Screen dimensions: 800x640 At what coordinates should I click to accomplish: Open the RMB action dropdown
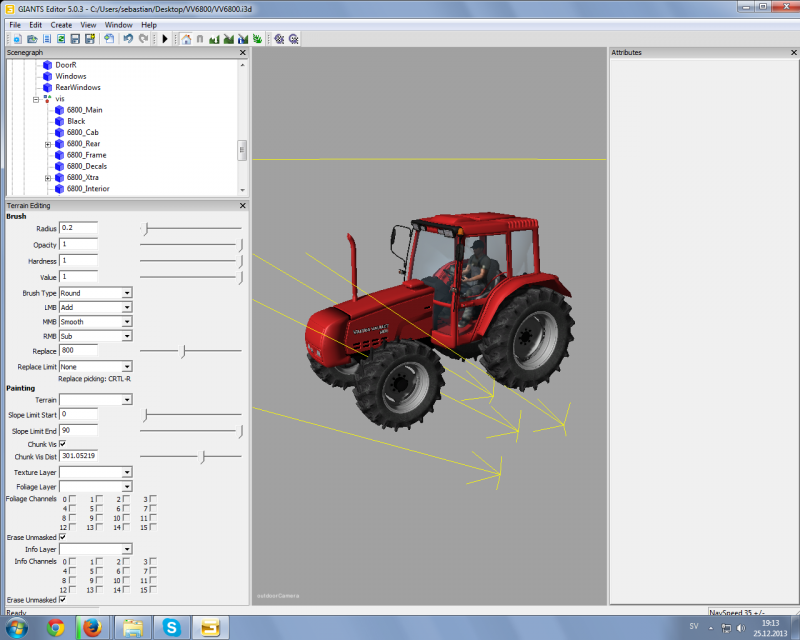click(x=127, y=336)
